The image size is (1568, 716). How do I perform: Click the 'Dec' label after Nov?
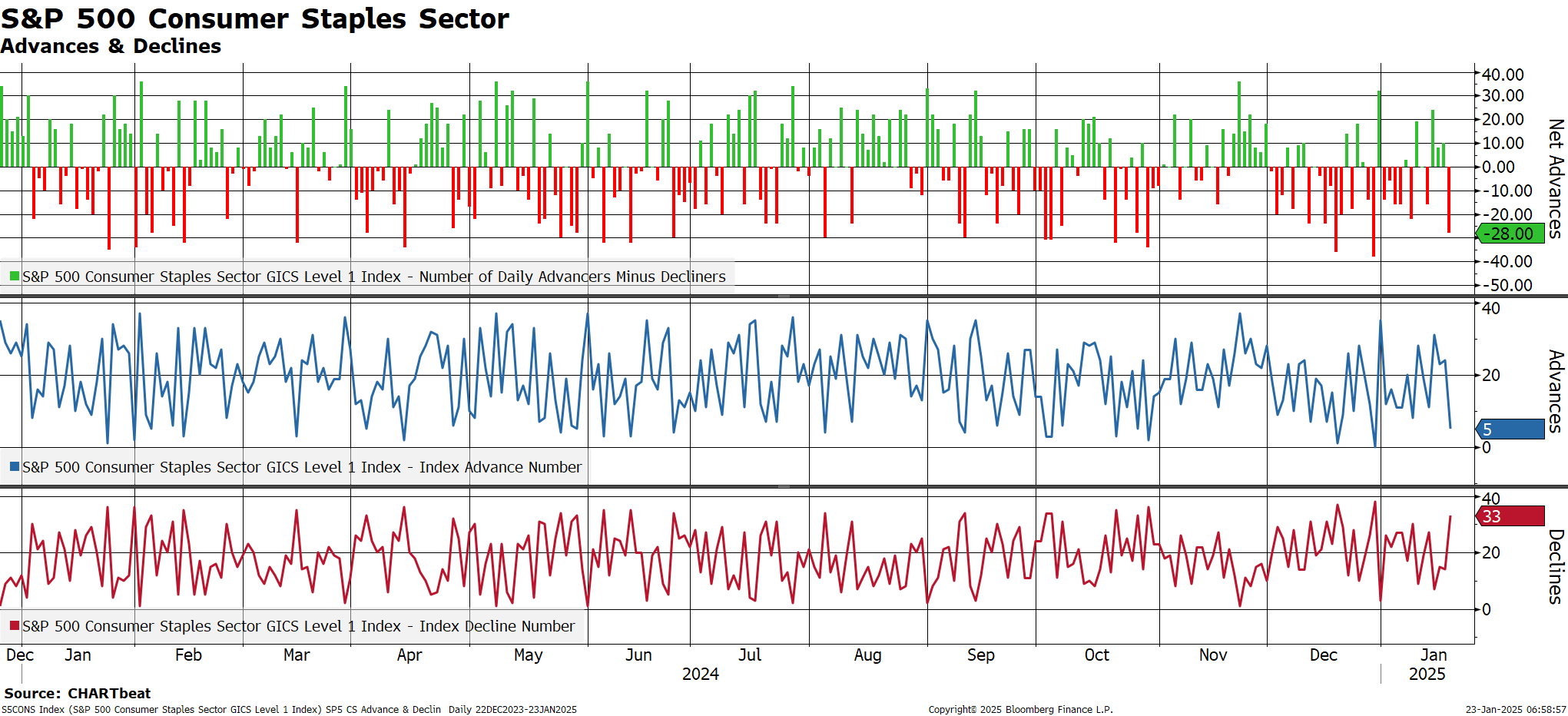coord(1324,655)
